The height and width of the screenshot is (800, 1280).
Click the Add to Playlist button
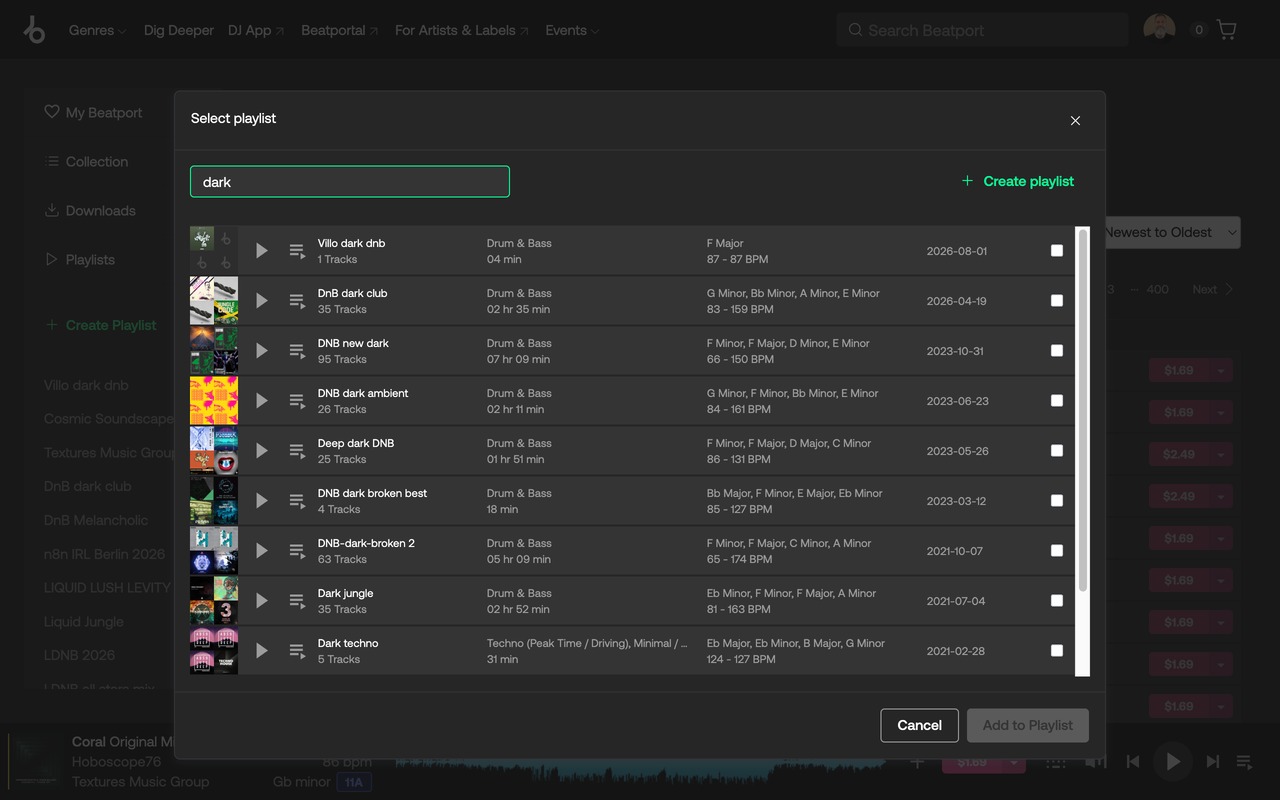[1028, 726]
